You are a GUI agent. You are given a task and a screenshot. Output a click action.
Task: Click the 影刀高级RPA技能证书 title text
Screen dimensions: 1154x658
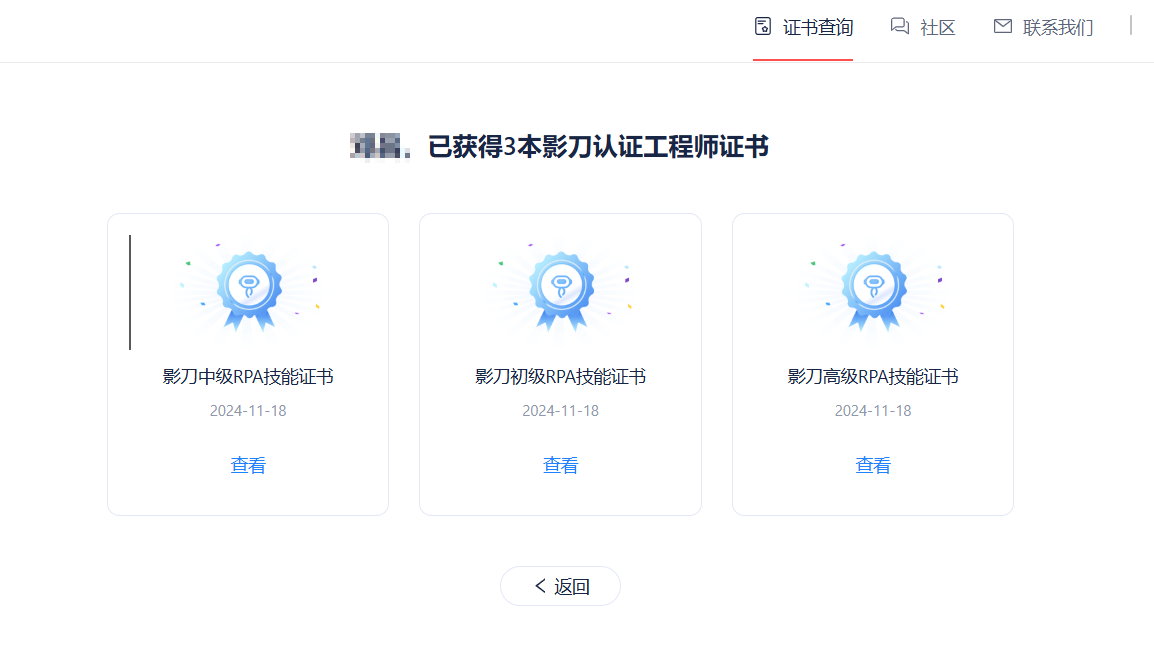pos(872,377)
